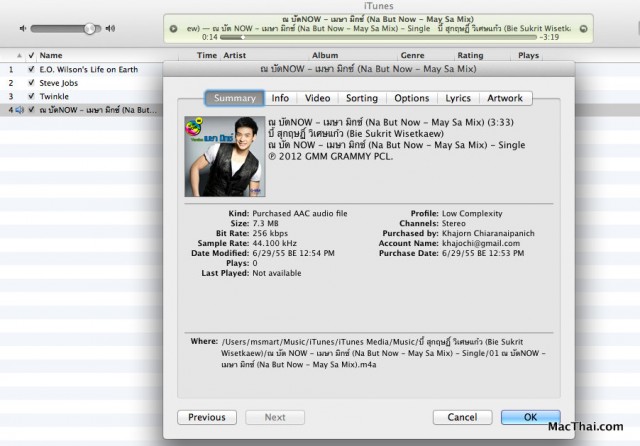Image resolution: width=640 pixels, height=446 pixels.
Task: Click the 7.3 MB size value
Action: pos(265,224)
